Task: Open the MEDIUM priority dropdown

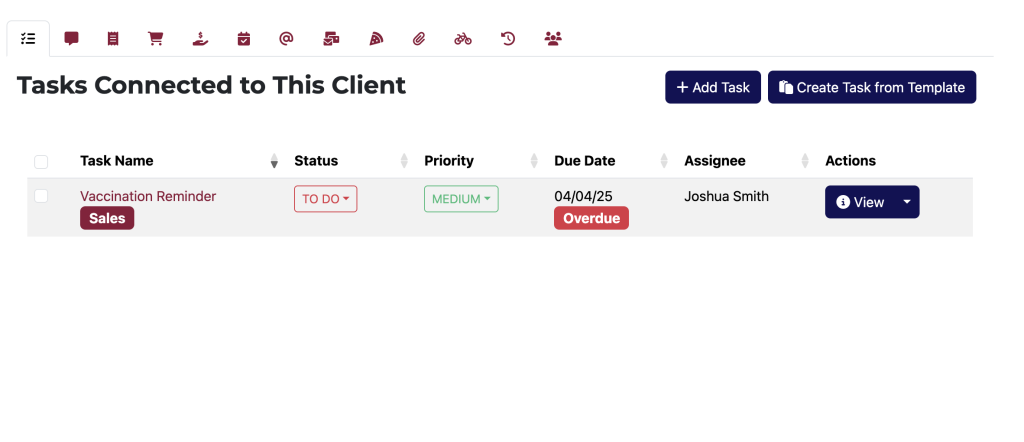Action: 461,199
